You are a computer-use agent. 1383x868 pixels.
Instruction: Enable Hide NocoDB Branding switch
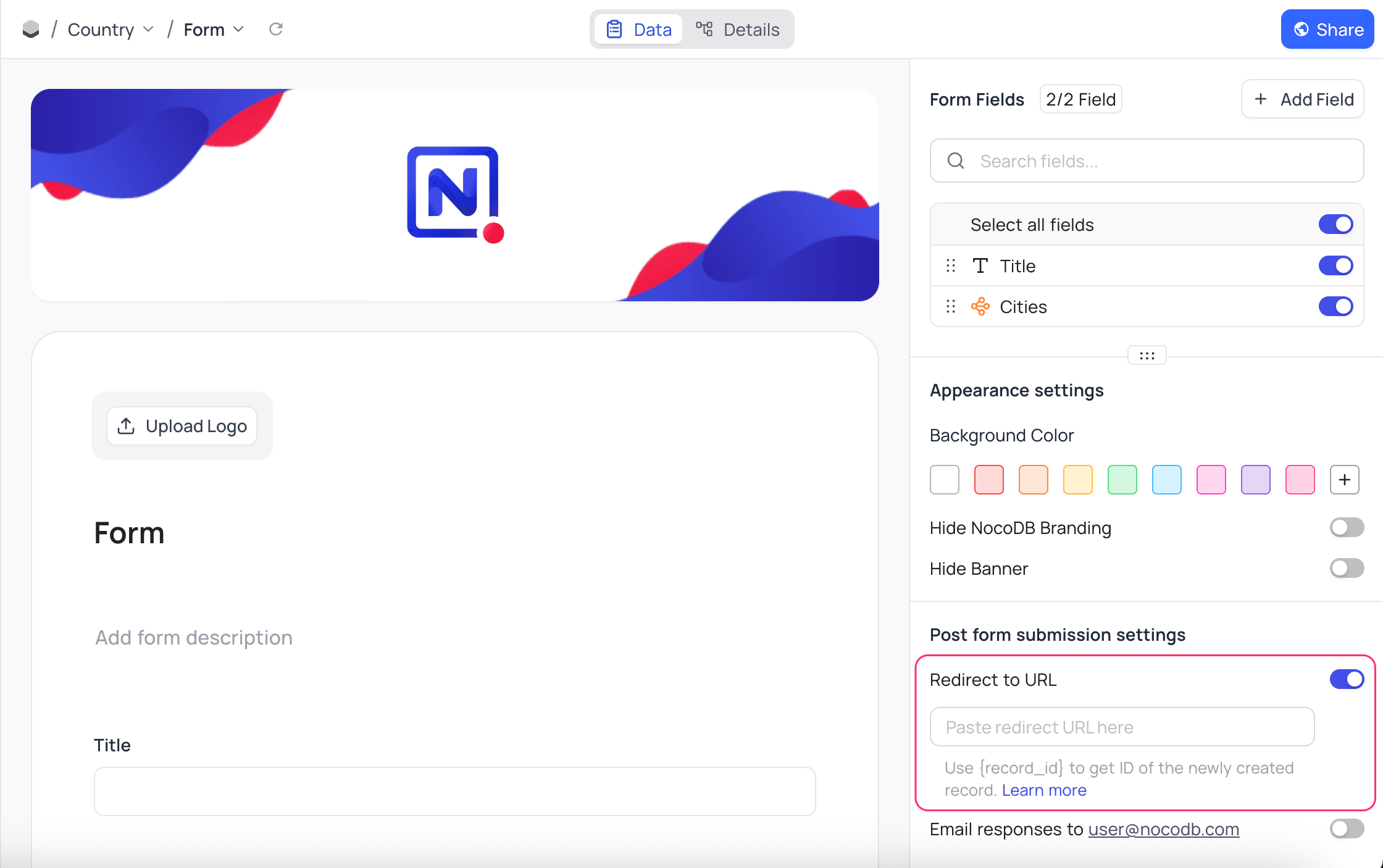(x=1347, y=528)
